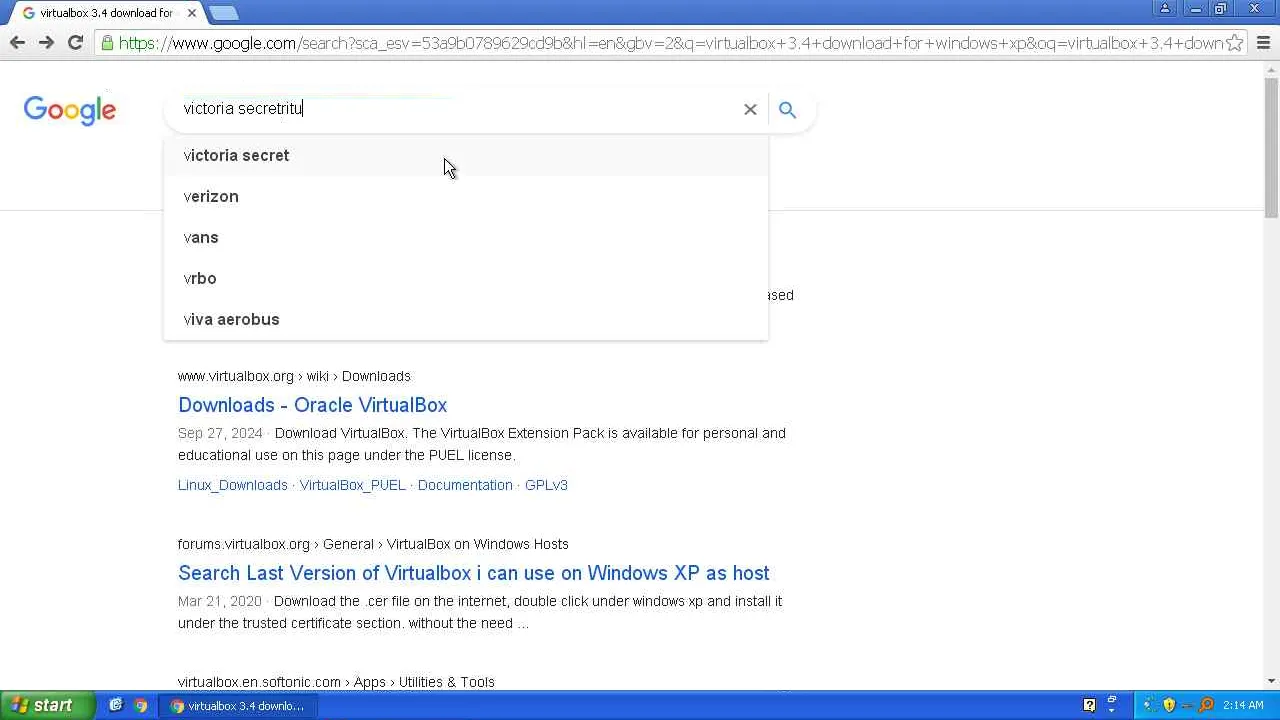The image size is (1280, 720).
Task: Click the page scrollbar up arrow
Action: point(1272,69)
